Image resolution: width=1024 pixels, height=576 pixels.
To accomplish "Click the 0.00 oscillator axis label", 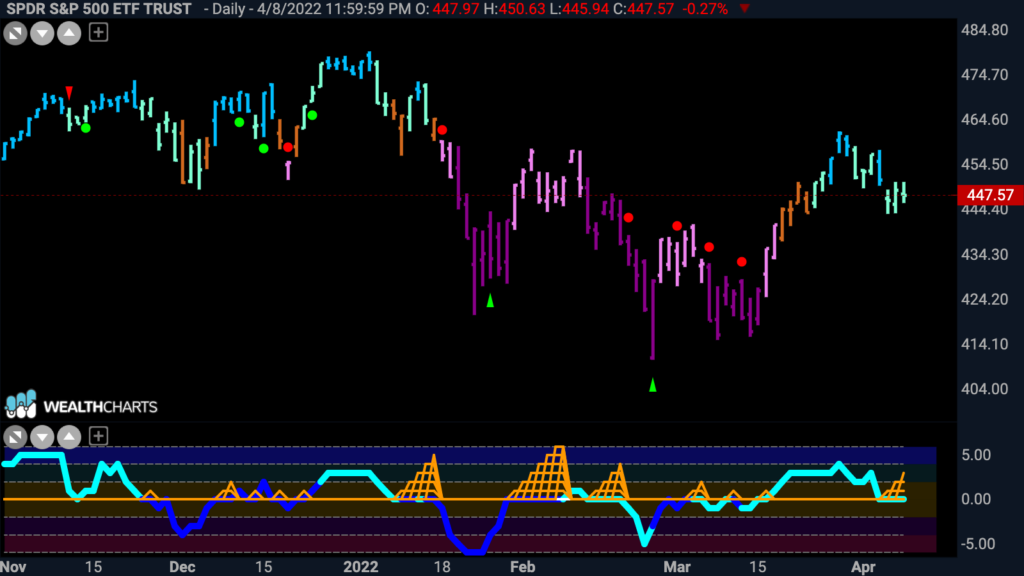I will click(x=976, y=499).
